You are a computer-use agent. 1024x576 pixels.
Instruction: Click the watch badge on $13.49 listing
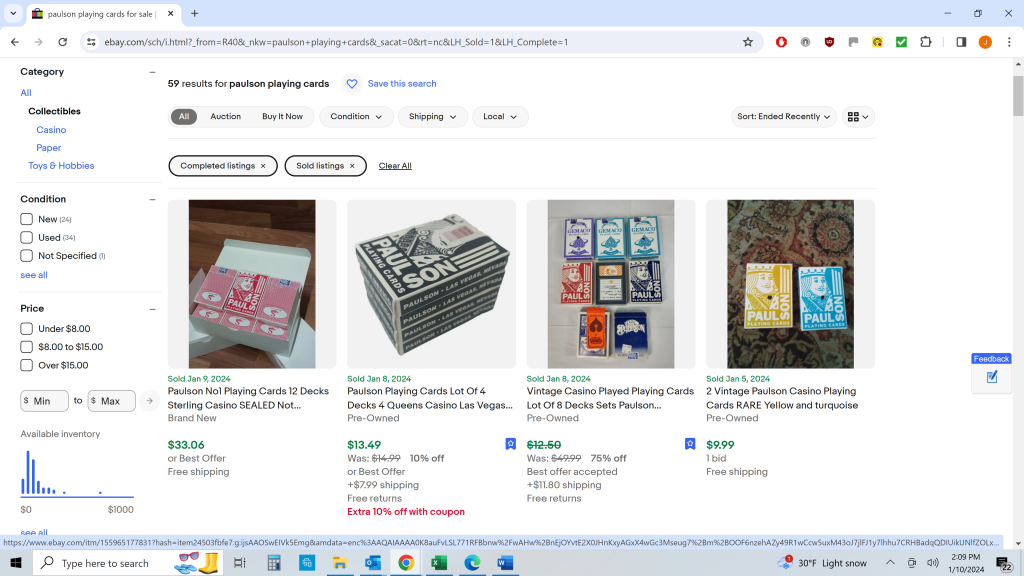pos(511,444)
